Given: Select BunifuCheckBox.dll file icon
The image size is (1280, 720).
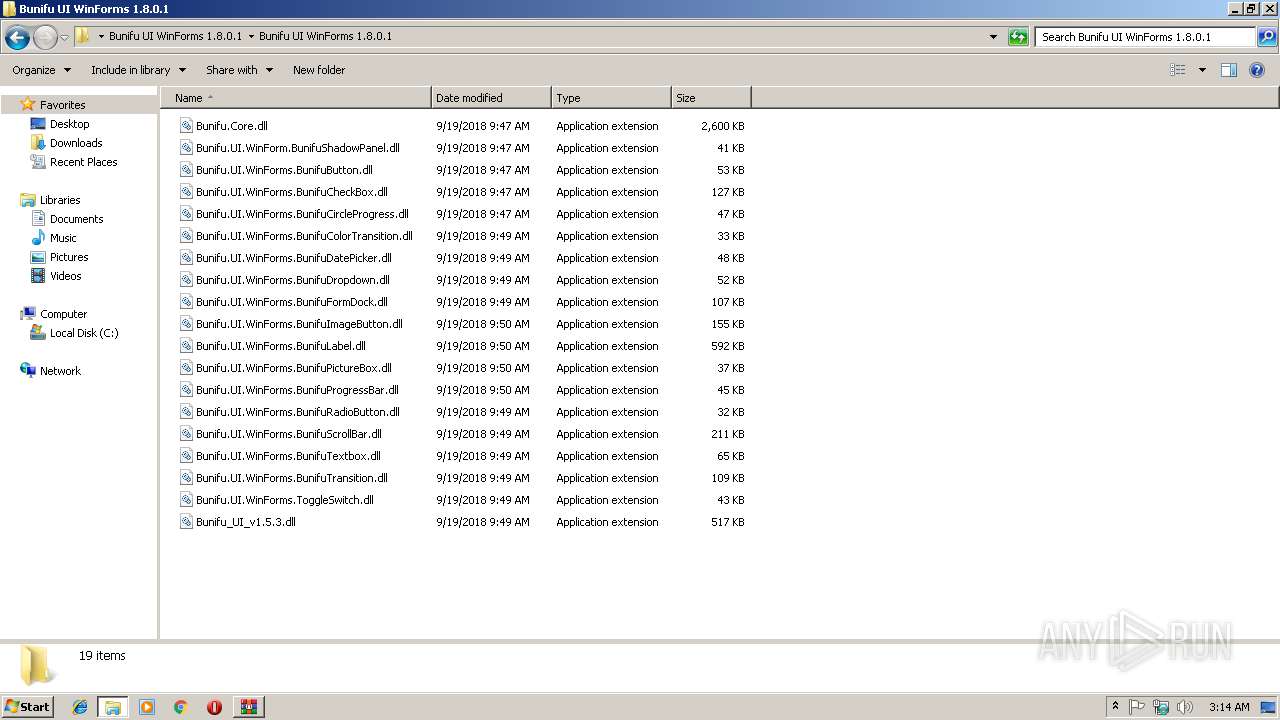Looking at the screenshot, I should [x=186, y=192].
